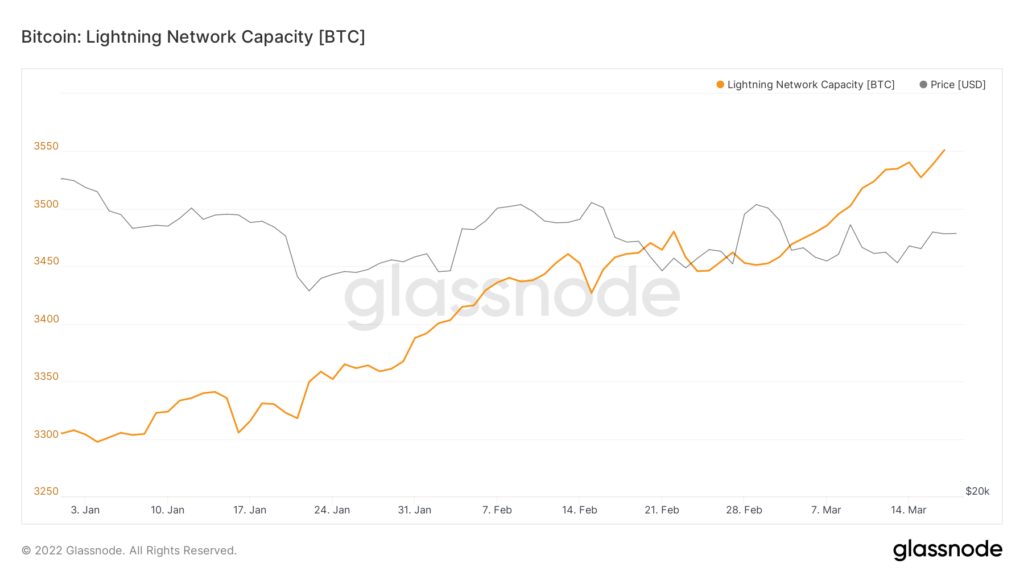Screen dimensions: 1024x576
Task: Click the 3400 y-axis tick label
Action: tap(47, 320)
